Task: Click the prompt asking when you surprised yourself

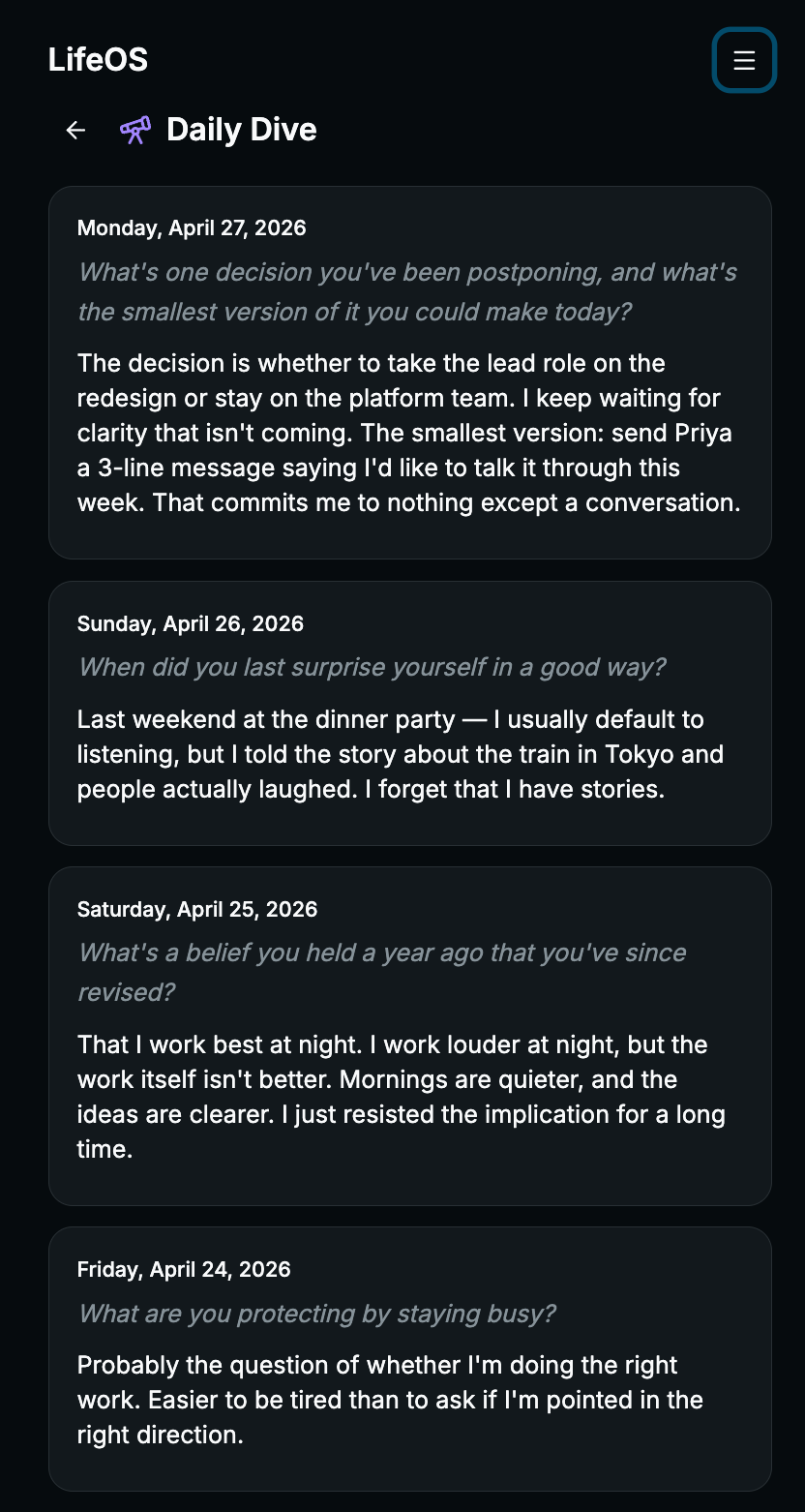Action: [x=371, y=667]
